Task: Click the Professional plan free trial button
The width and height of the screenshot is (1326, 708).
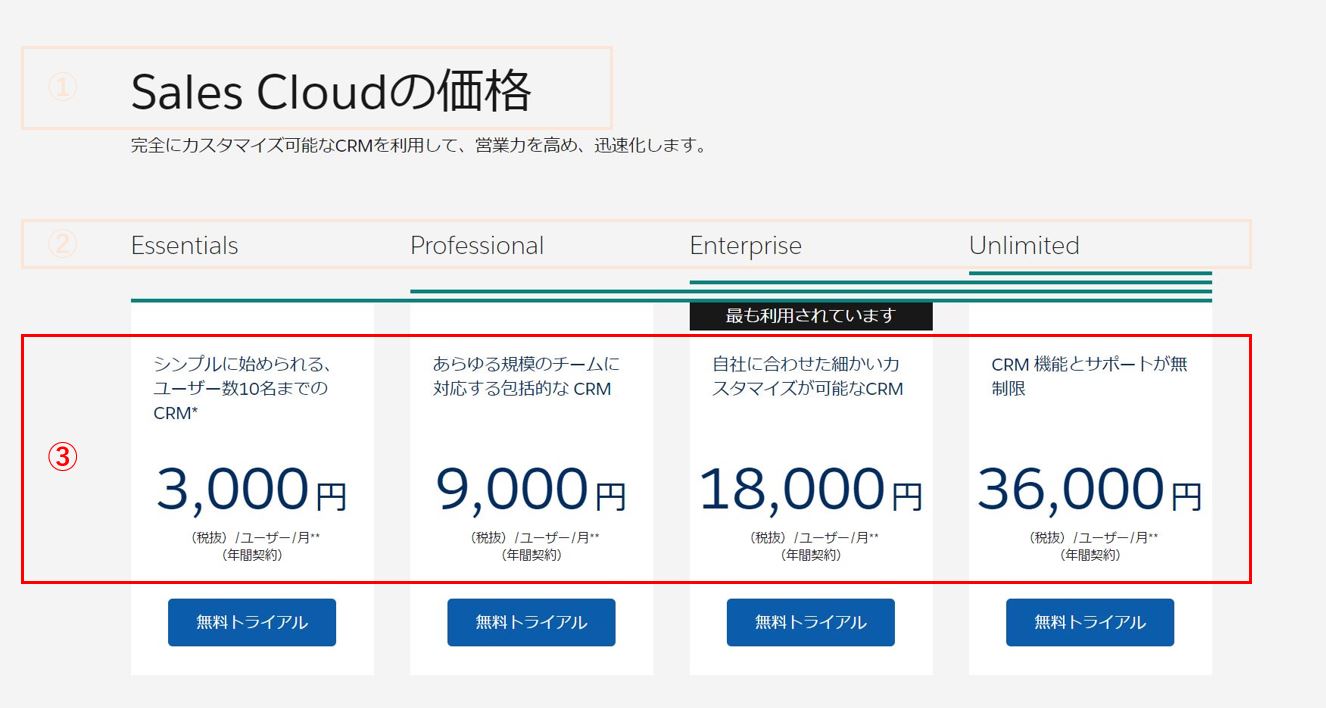Action: (531, 621)
